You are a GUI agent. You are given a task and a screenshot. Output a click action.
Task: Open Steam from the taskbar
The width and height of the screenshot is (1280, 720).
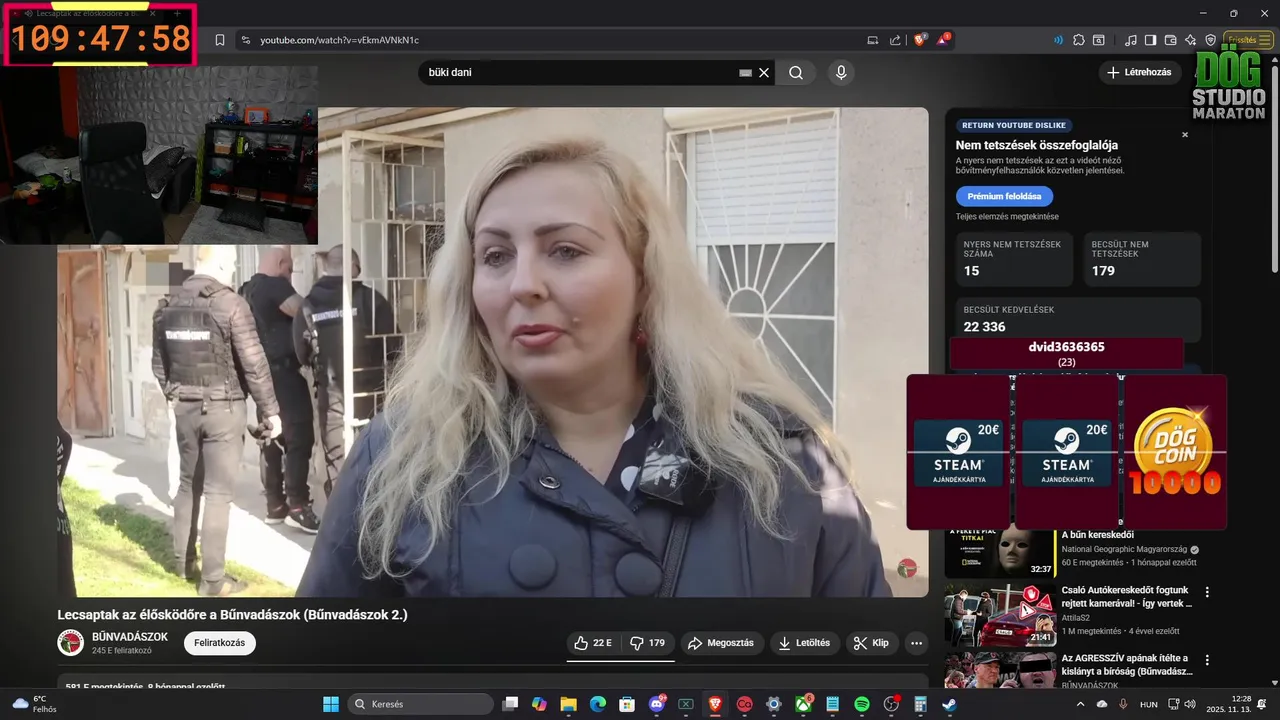coord(949,704)
